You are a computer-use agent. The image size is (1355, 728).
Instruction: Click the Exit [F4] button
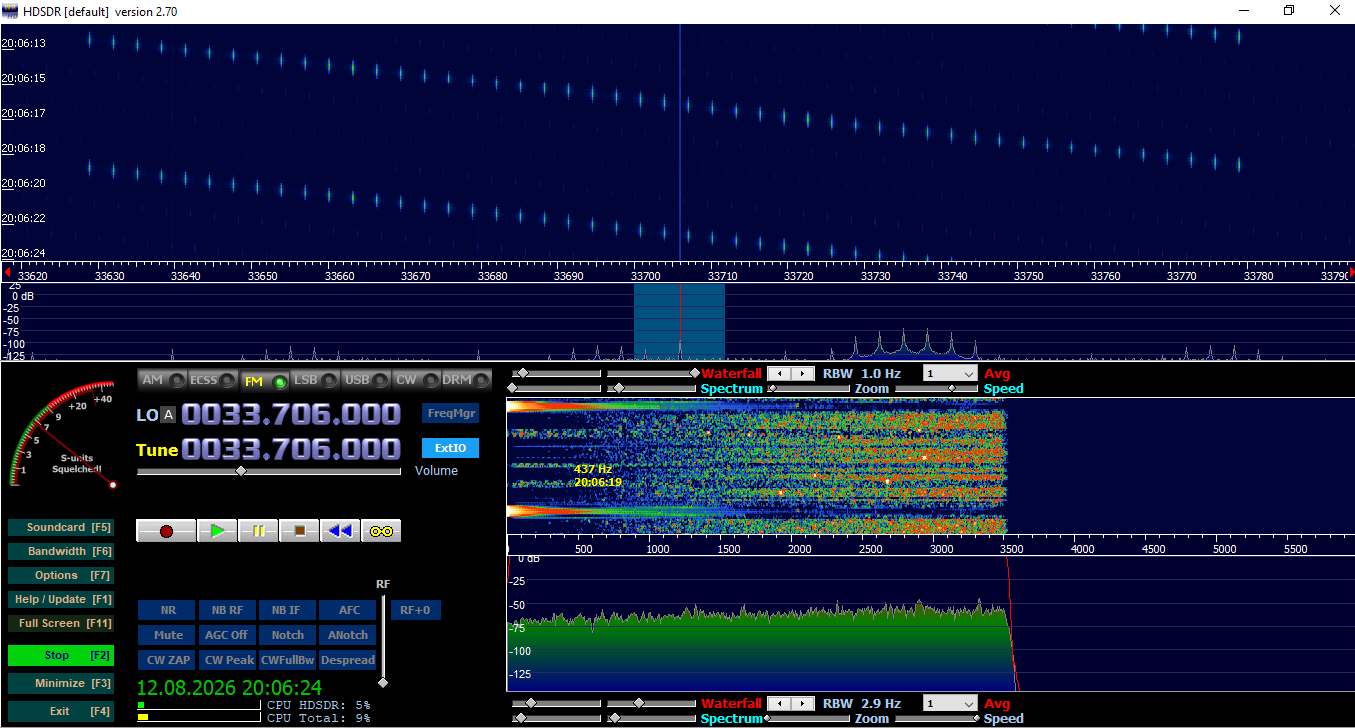tap(60, 711)
